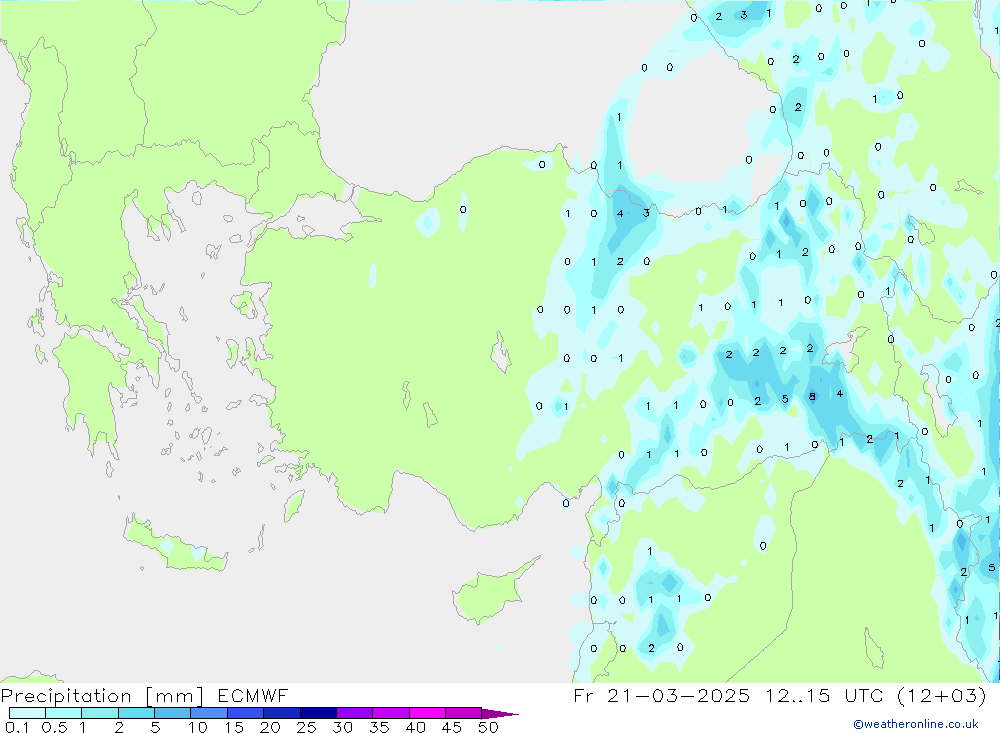Click the island of Crete on the map

(176, 544)
